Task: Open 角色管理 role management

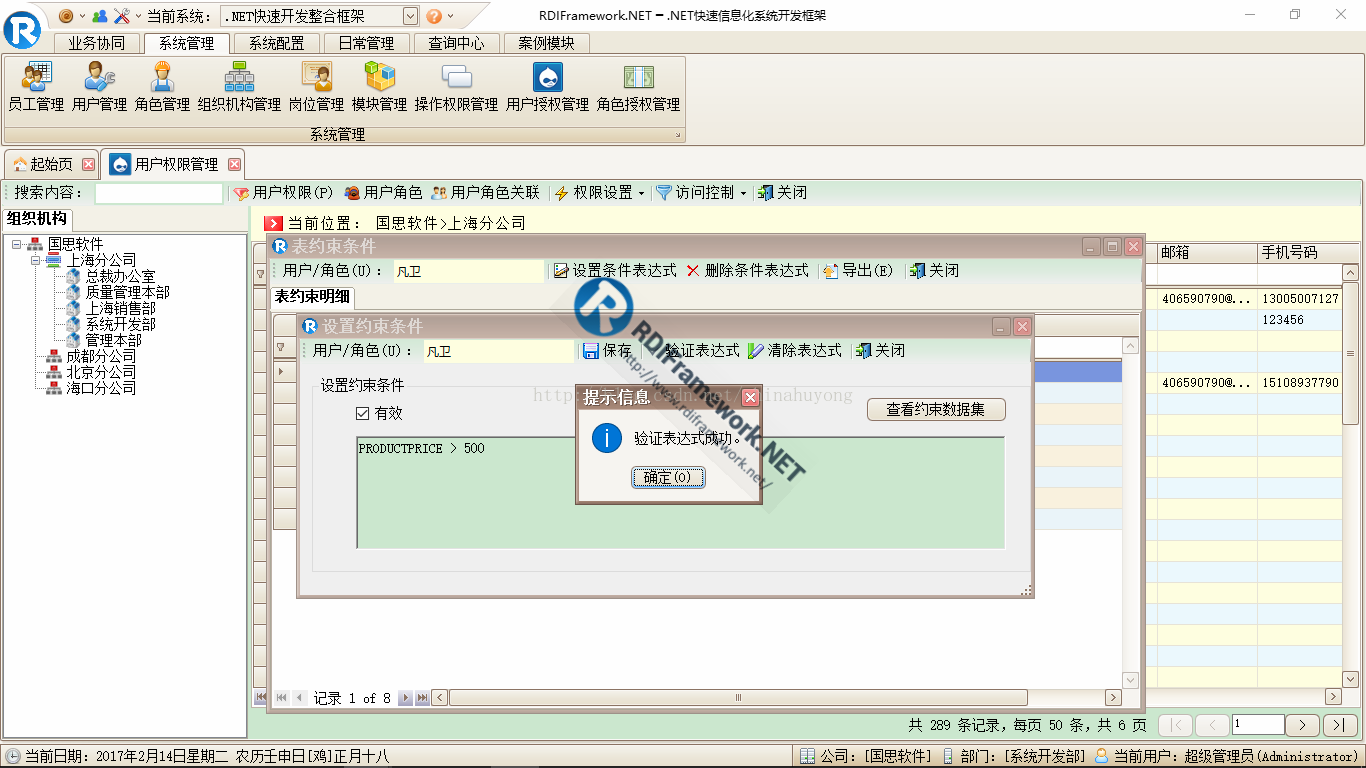Action: 162,87
